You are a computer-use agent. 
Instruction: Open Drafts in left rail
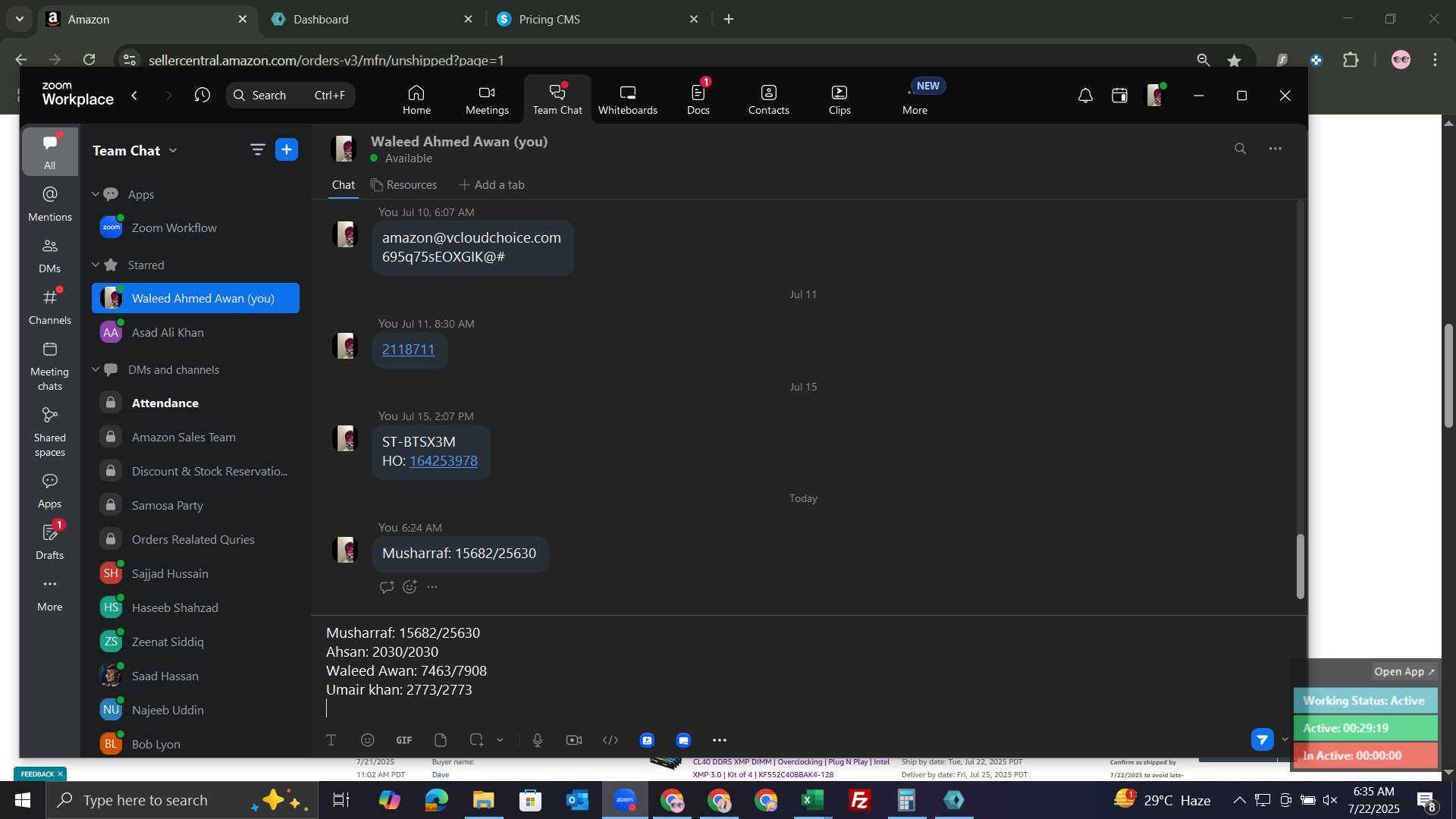point(50,542)
